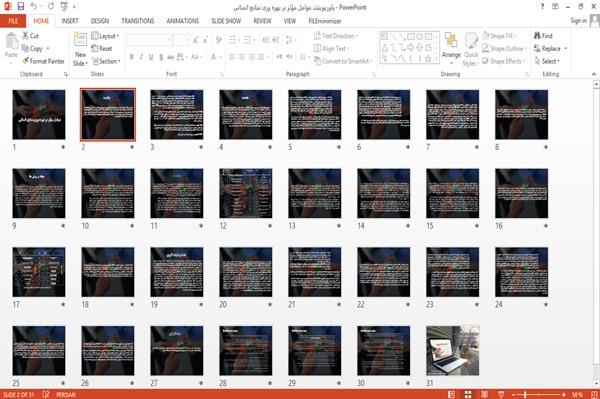Select slide 12 thumbnail

click(x=246, y=193)
